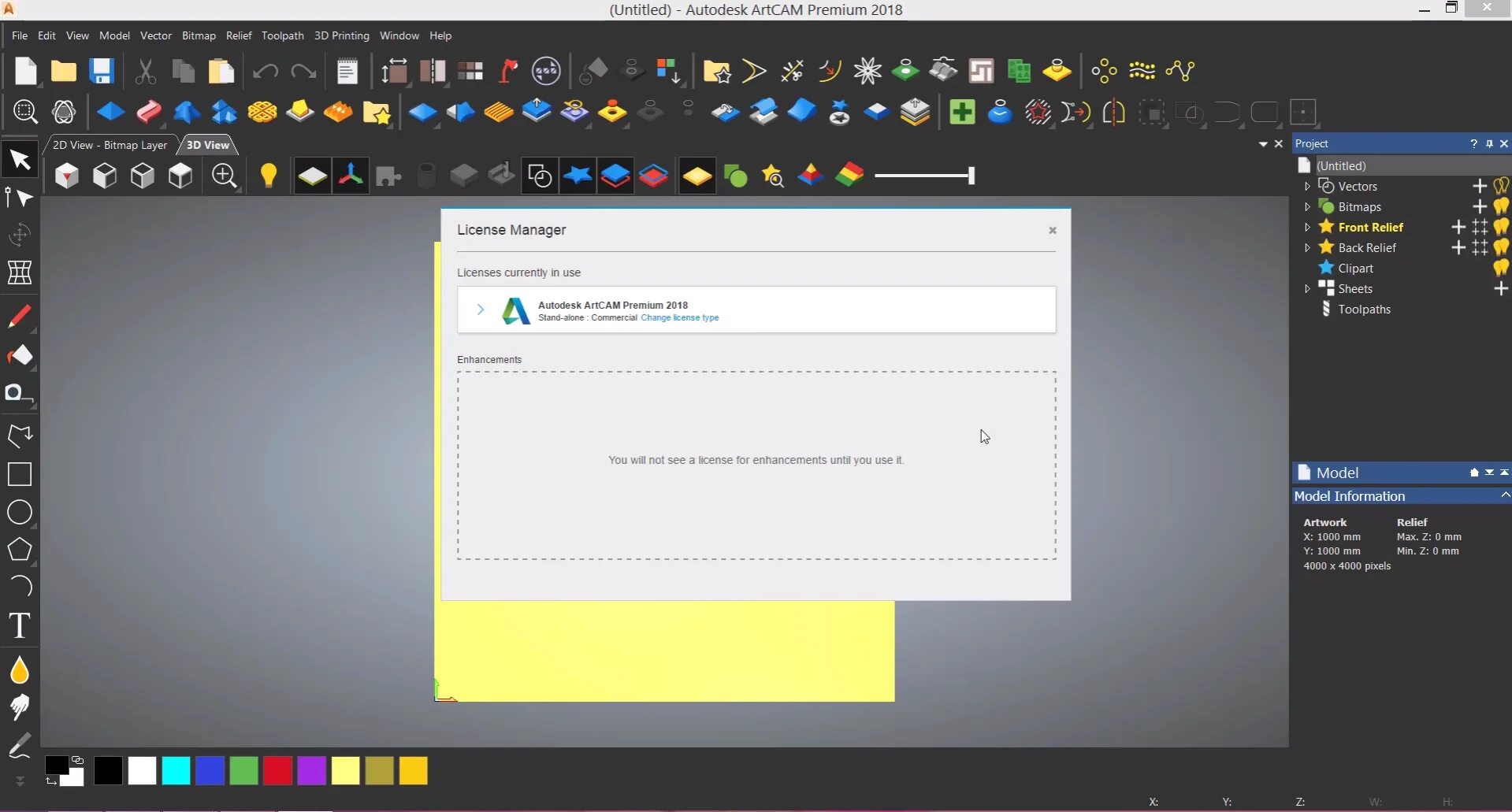
Task: Expand the Front Relief tree node
Action: (x=1307, y=227)
